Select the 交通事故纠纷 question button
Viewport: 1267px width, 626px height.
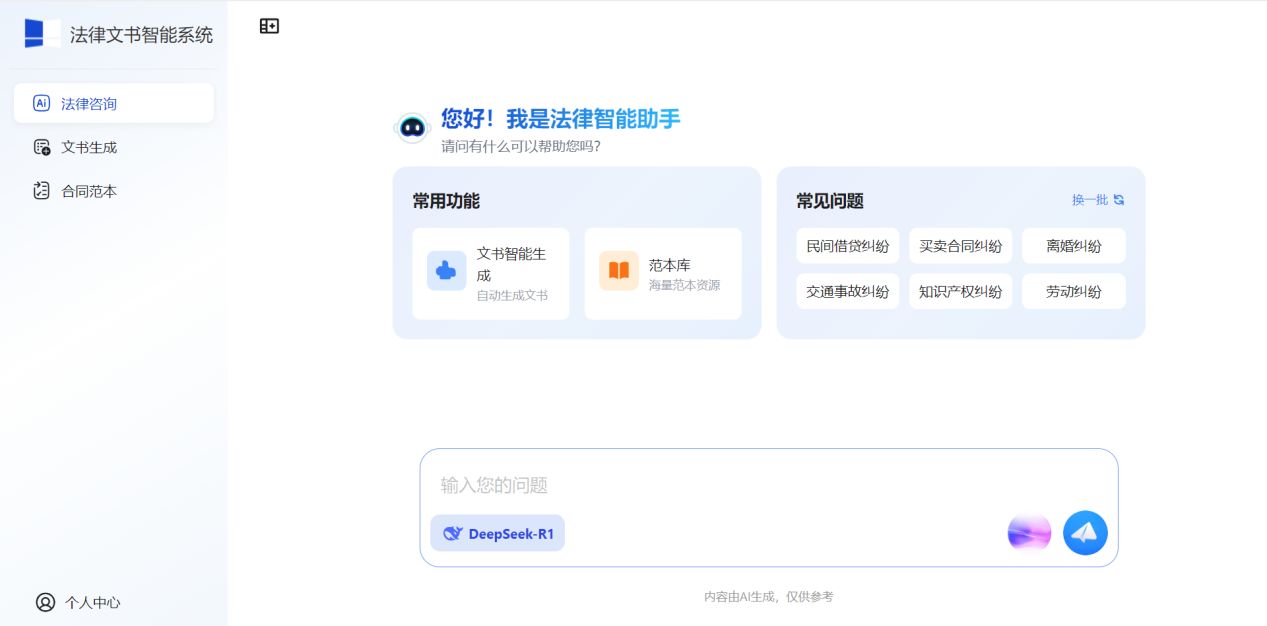coord(847,292)
